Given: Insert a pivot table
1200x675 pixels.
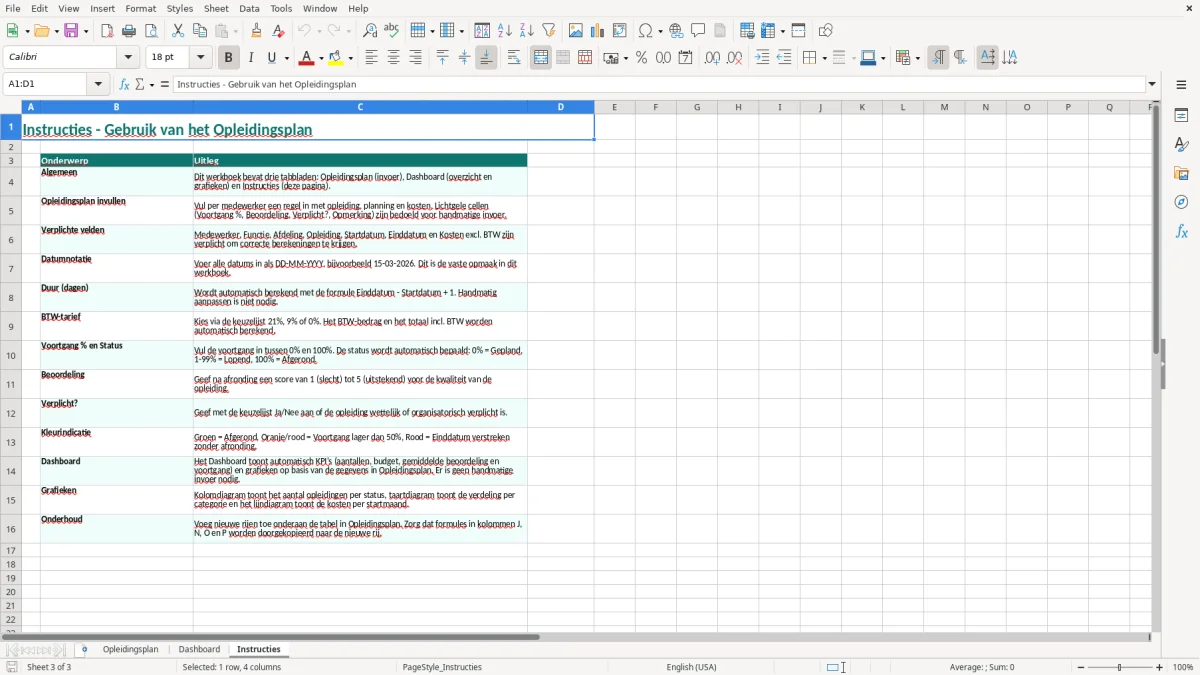Looking at the screenshot, I should click(620, 31).
